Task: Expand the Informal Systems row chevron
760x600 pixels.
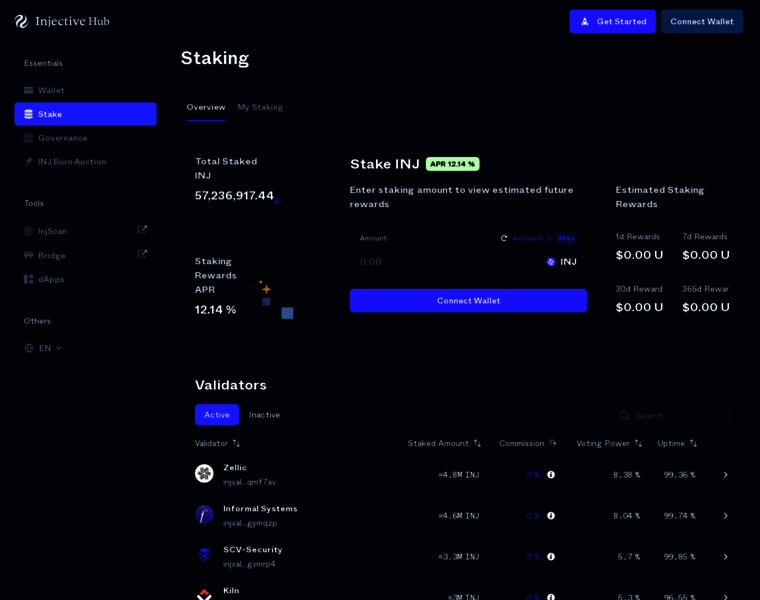Action: coord(726,516)
